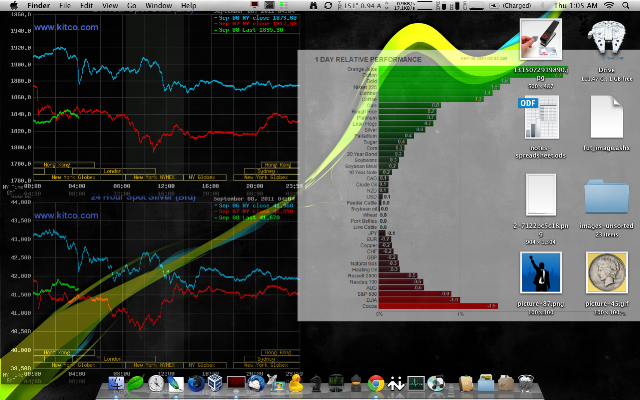Launch the music disc iTunes icon in Dock
640x400 pixels.
[x=436, y=384]
